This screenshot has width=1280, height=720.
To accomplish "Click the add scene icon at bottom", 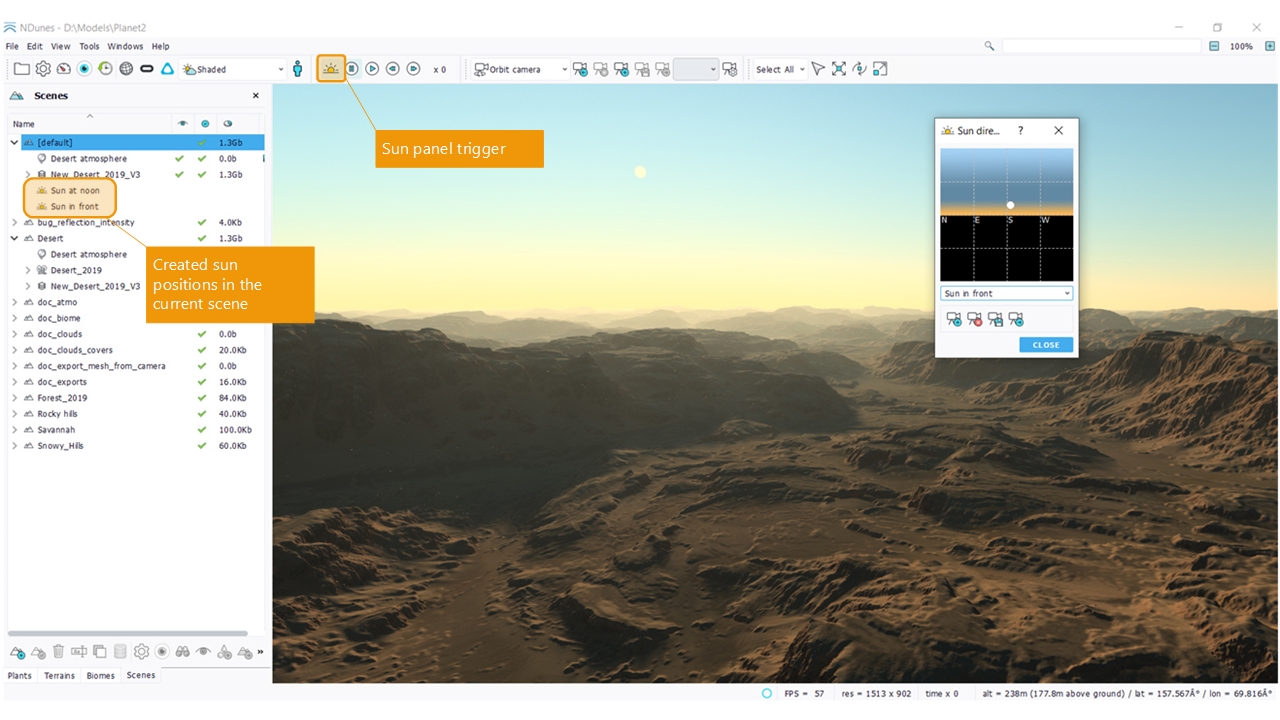I will [17, 652].
